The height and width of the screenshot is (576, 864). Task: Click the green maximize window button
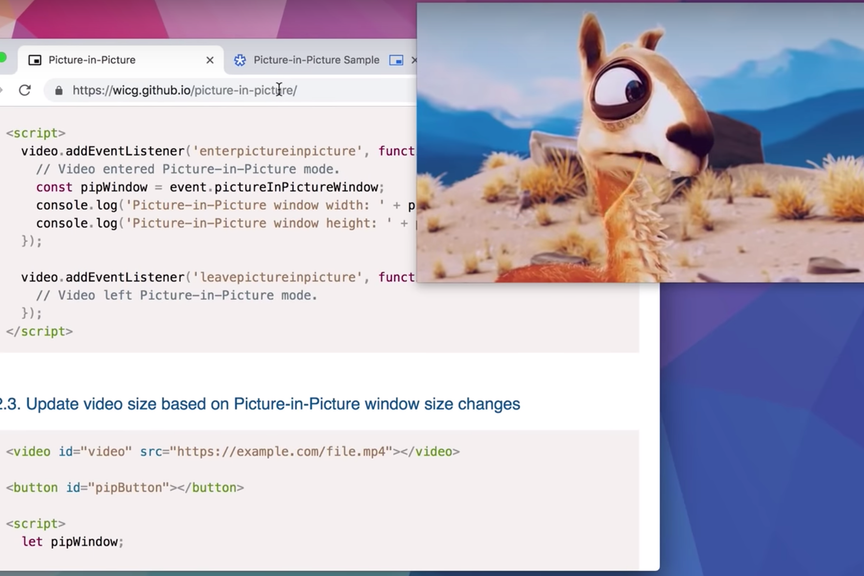click(2, 57)
